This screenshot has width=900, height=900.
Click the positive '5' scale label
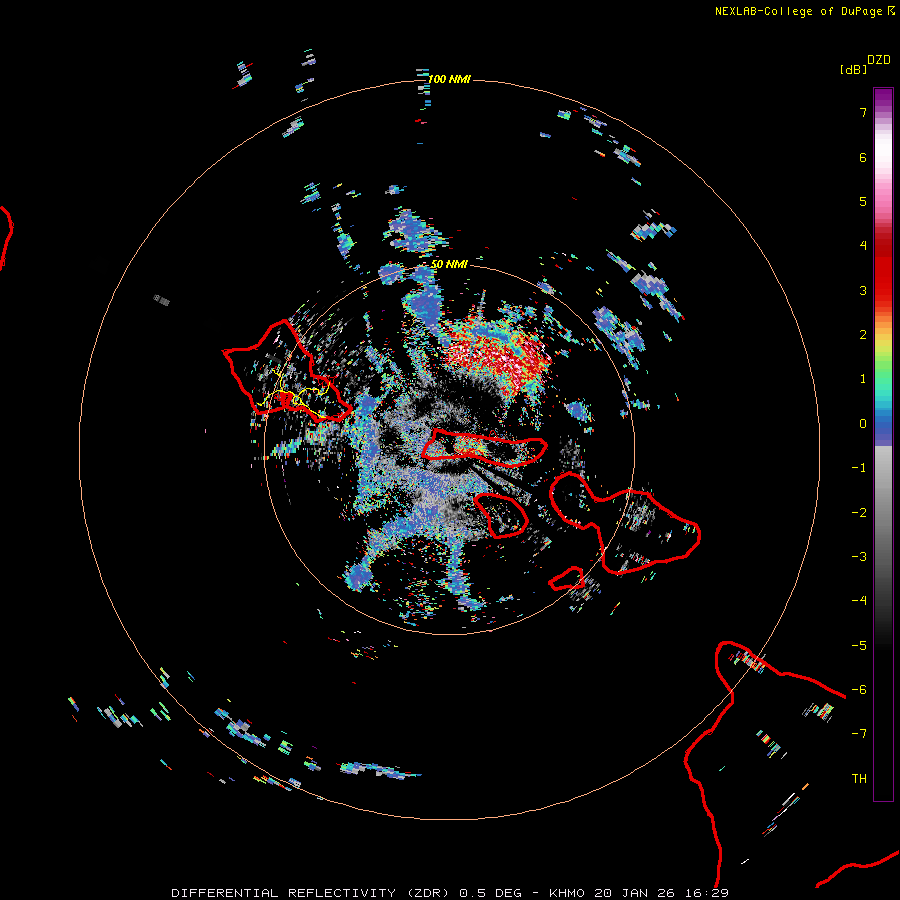pyautogui.click(x=863, y=201)
